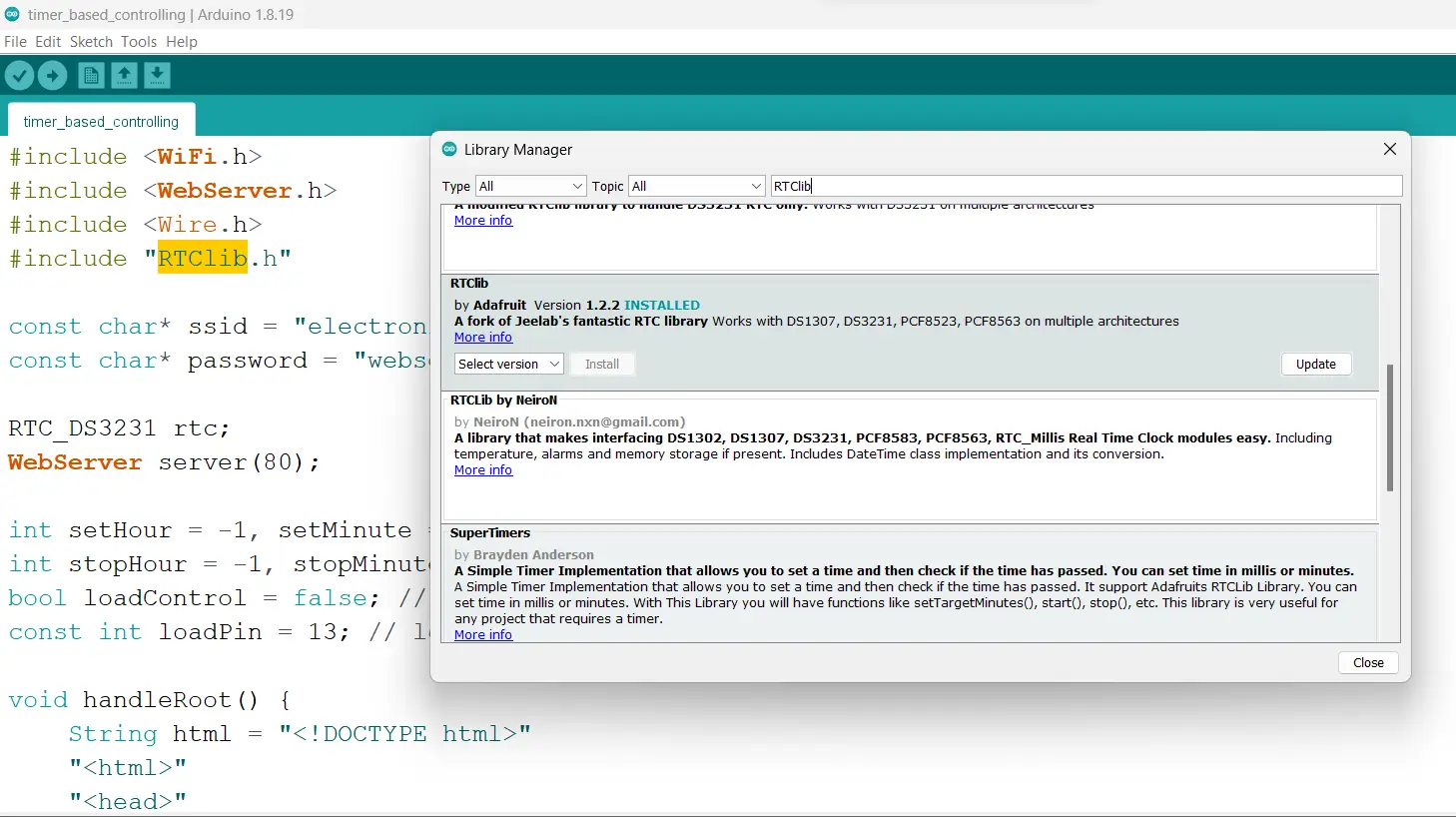Click the Close button in Library Manager

1368,662
